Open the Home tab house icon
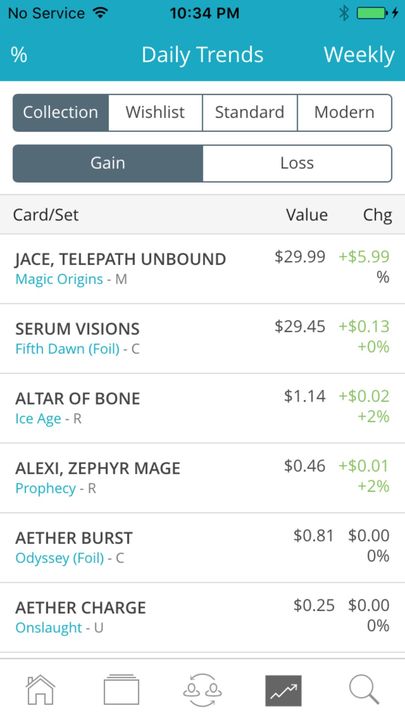This screenshot has width=405, height=720. click(x=40, y=690)
